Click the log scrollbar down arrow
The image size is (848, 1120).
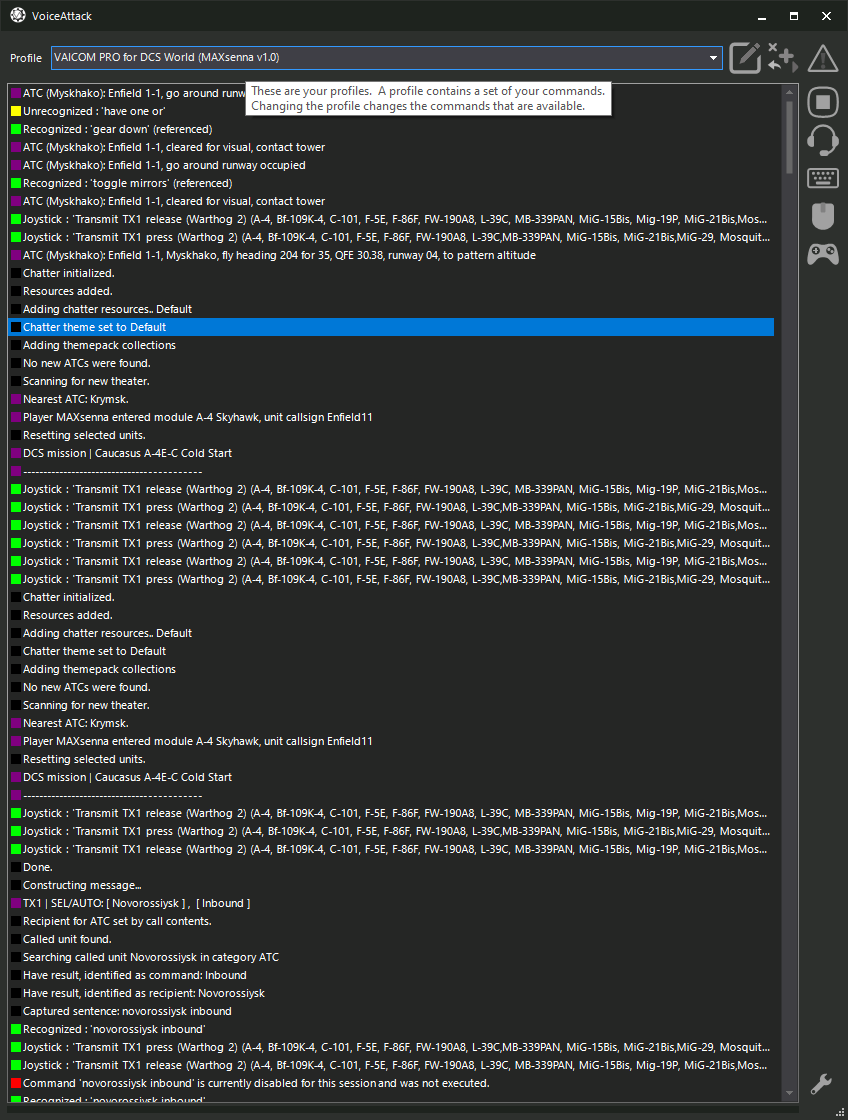tap(789, 1093)
